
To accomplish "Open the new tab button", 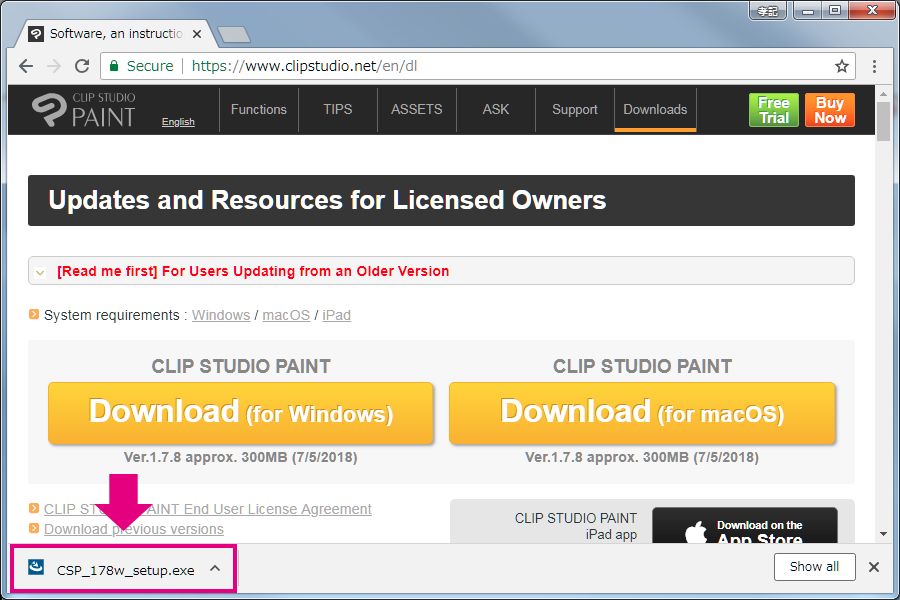I will (232, 34).
